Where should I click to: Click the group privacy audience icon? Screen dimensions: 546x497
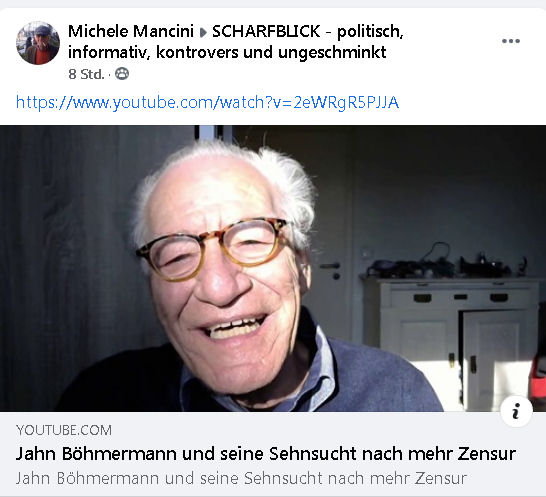click(122, 74)
